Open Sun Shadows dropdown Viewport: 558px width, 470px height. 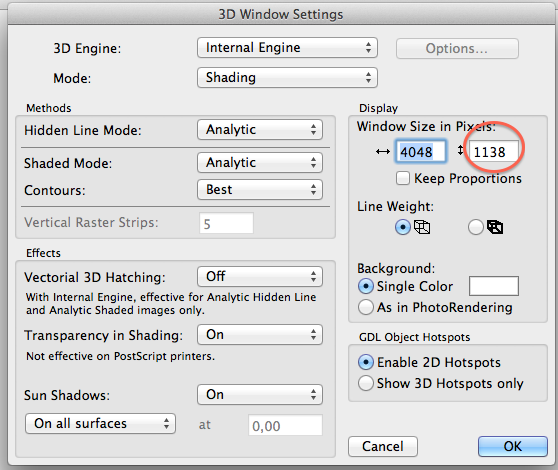coord(260,394)
